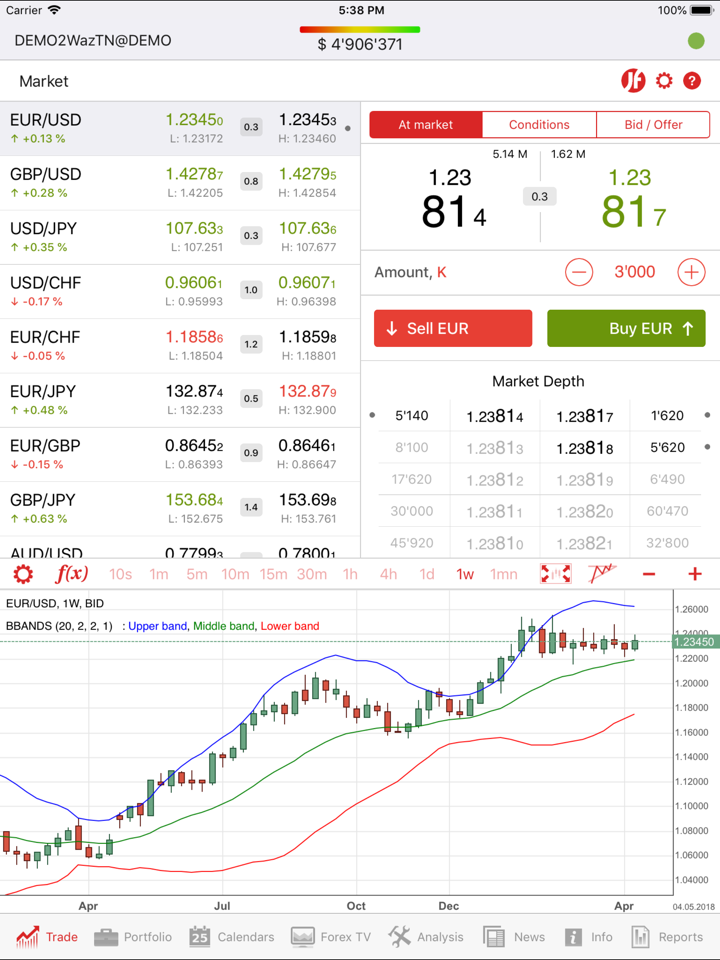Decrease amount with minus stepper
Viewport: 720px width, 960px height.
[579, 272]
